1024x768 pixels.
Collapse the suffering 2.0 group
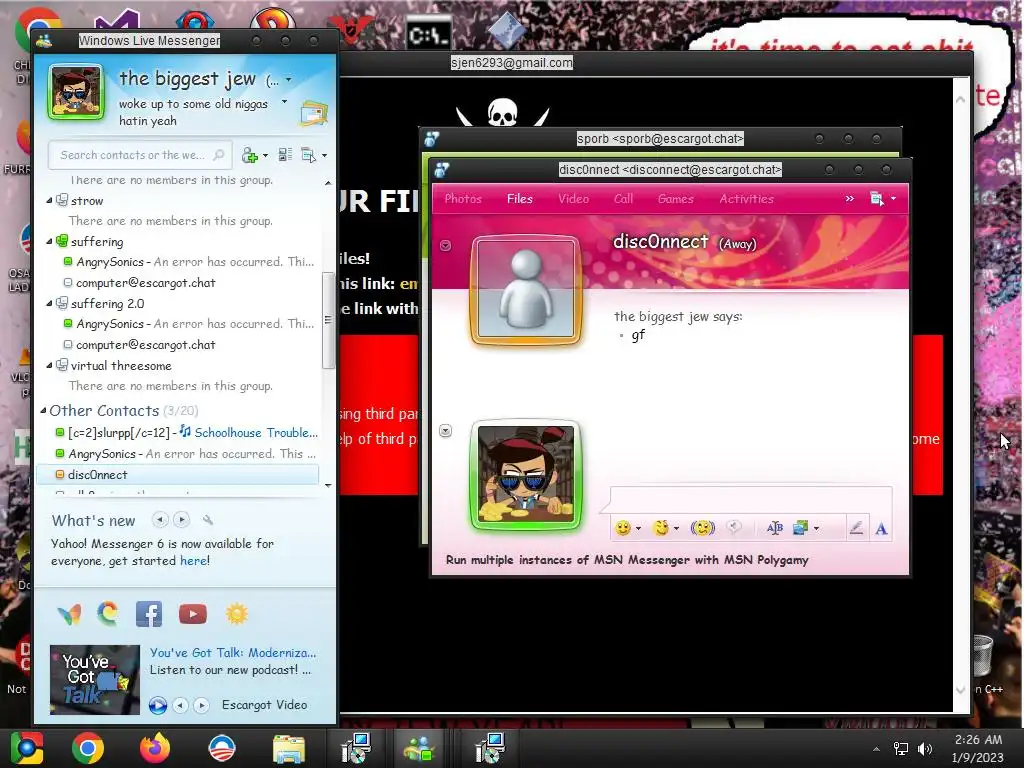tap(49, 304)
